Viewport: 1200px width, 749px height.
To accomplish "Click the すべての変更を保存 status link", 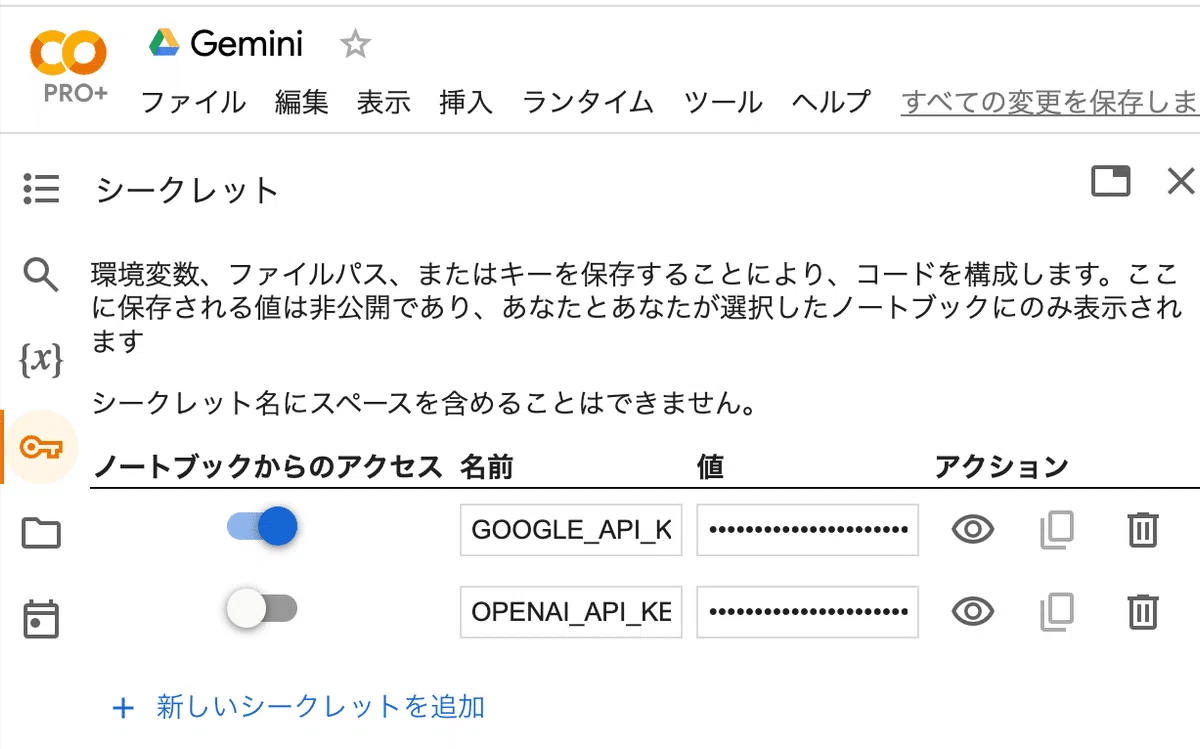I will 1050,102.
